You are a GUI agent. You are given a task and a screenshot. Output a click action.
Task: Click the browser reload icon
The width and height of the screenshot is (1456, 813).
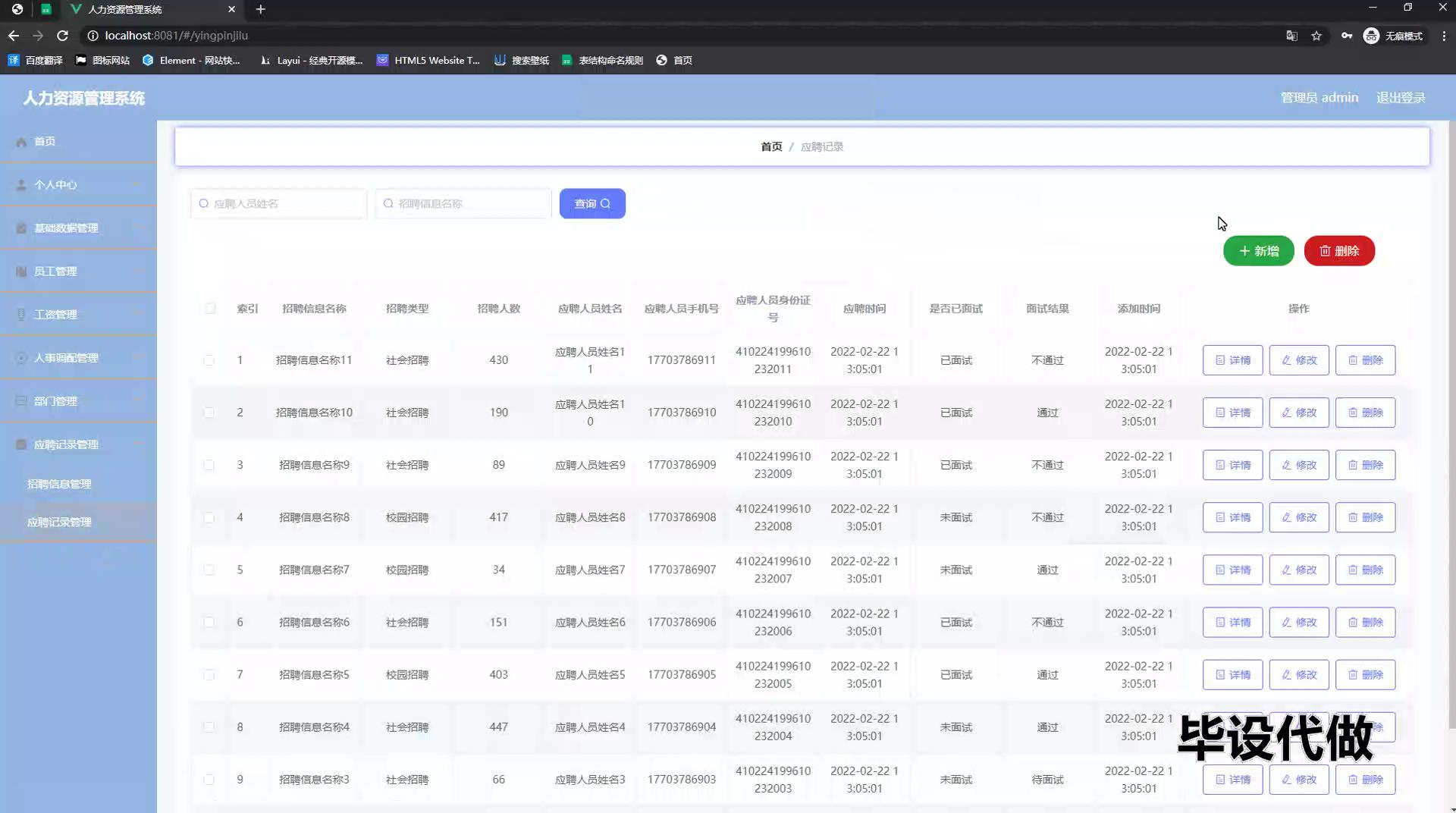click(x=63, y=36)
